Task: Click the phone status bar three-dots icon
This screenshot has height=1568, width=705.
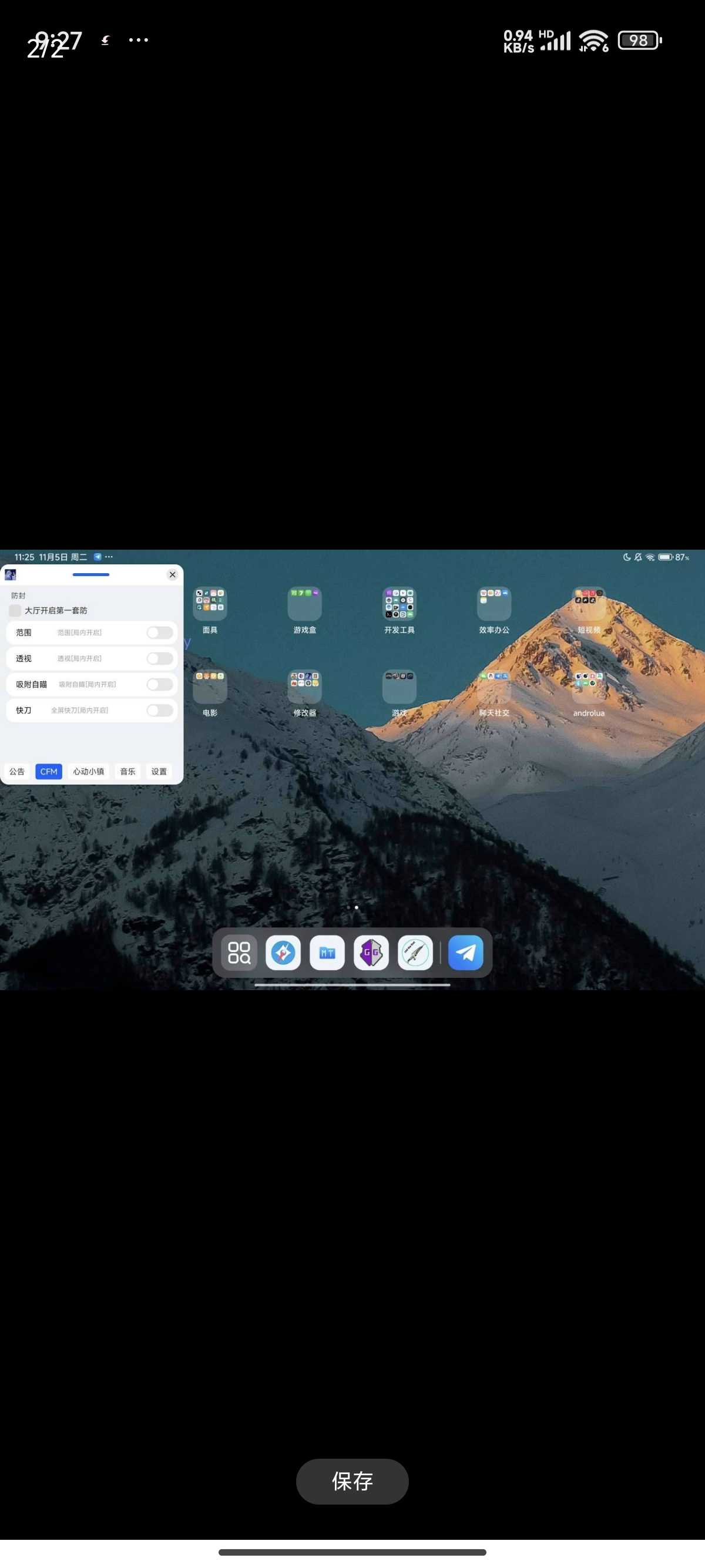Action: coord(138,40)
